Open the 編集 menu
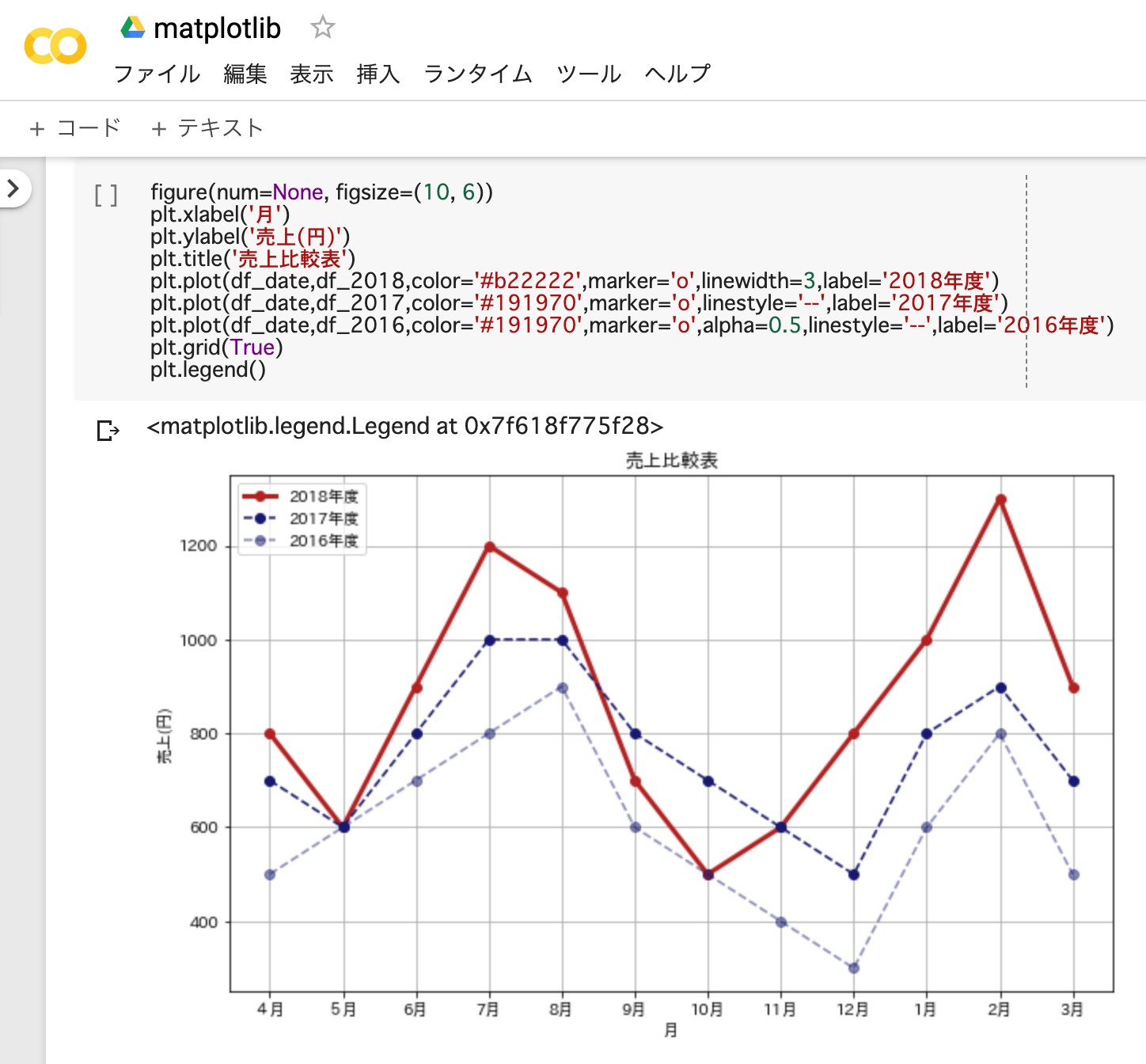Viewport: 1146px width, 1064px height. tap(245, 74)
